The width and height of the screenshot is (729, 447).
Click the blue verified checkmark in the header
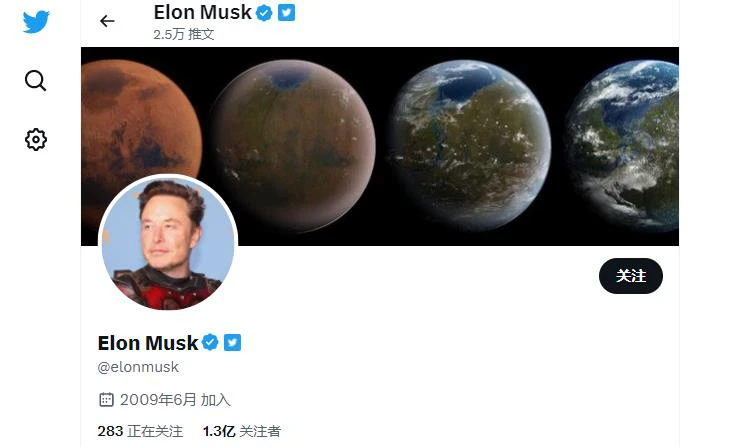(x=264, y=13)
